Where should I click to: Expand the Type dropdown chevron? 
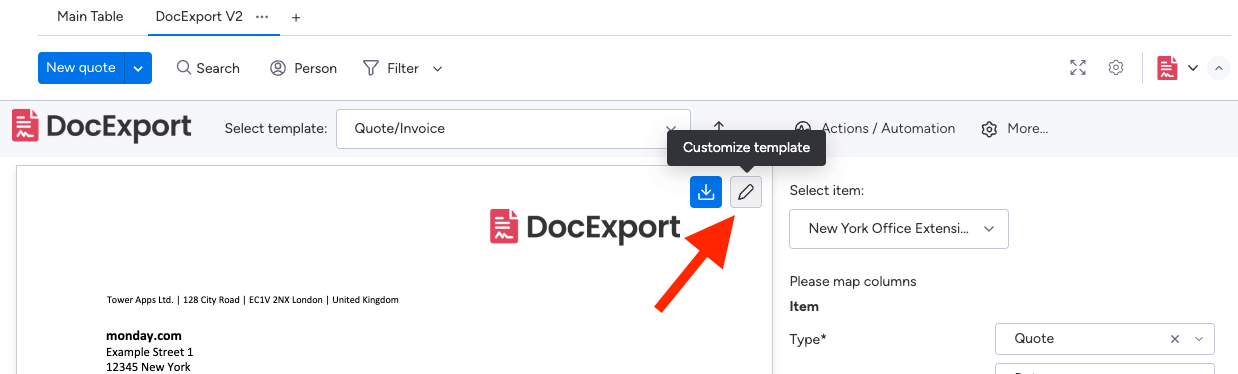[x=1200, y=339]
